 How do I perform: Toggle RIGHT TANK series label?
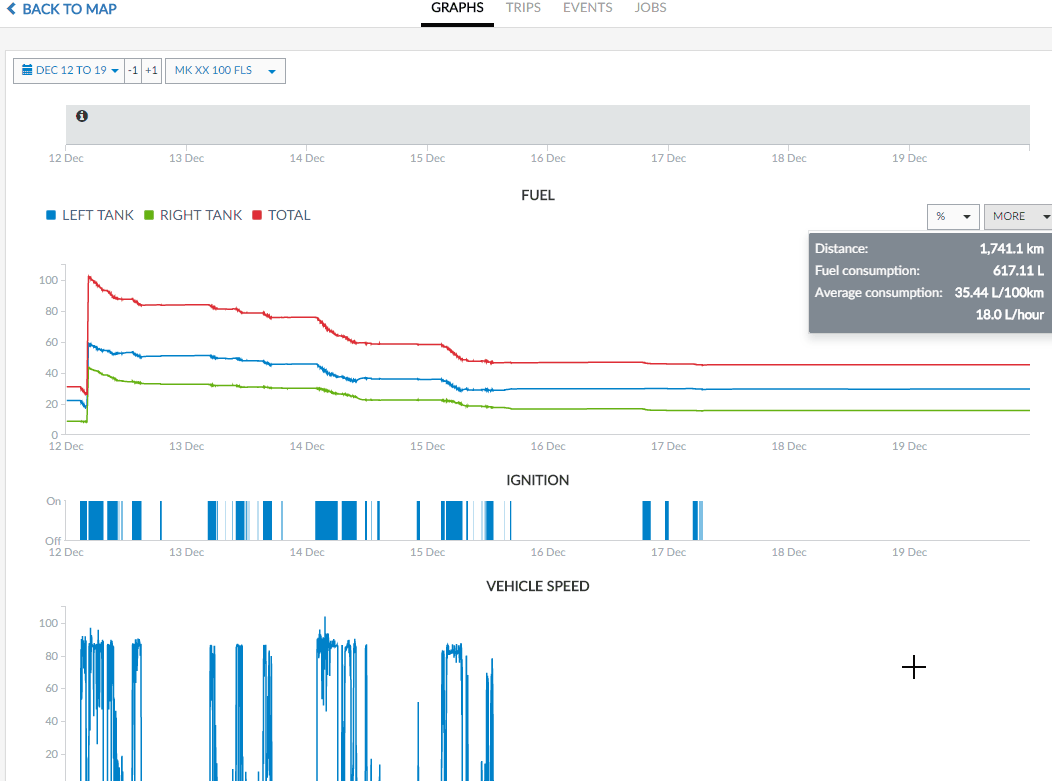(200, 215)
